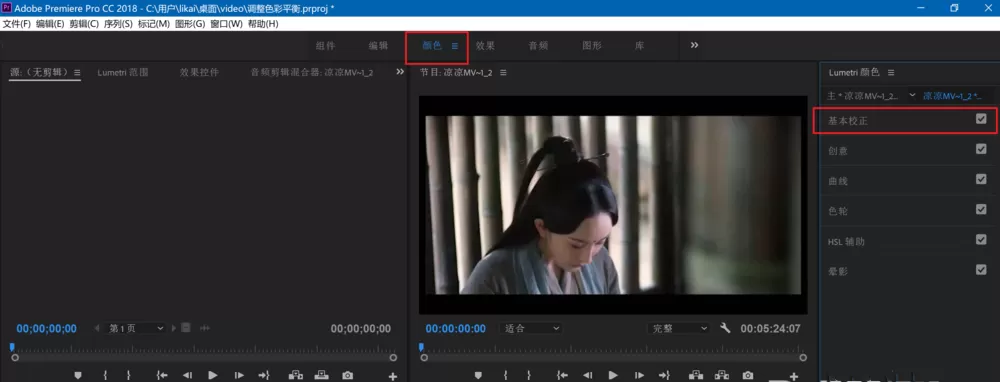
Task: Open 编辑(E) menu
Action: coord(50,24)
